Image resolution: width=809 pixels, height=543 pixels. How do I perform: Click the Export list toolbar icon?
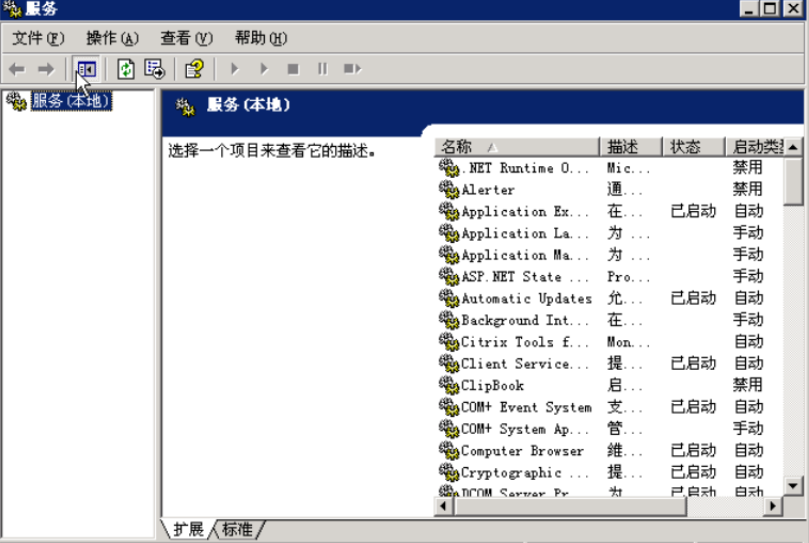(155, 69)
